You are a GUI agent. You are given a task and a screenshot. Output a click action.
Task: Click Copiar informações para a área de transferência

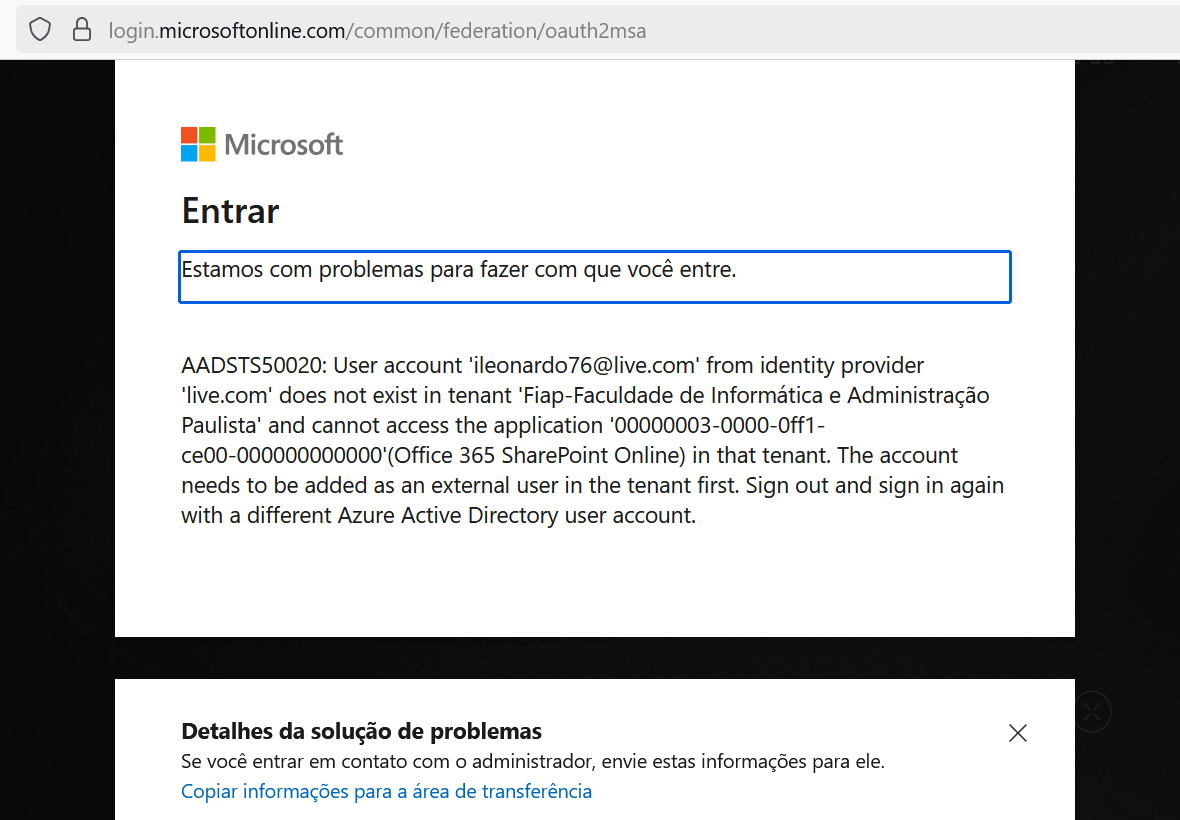coord(386,791)
